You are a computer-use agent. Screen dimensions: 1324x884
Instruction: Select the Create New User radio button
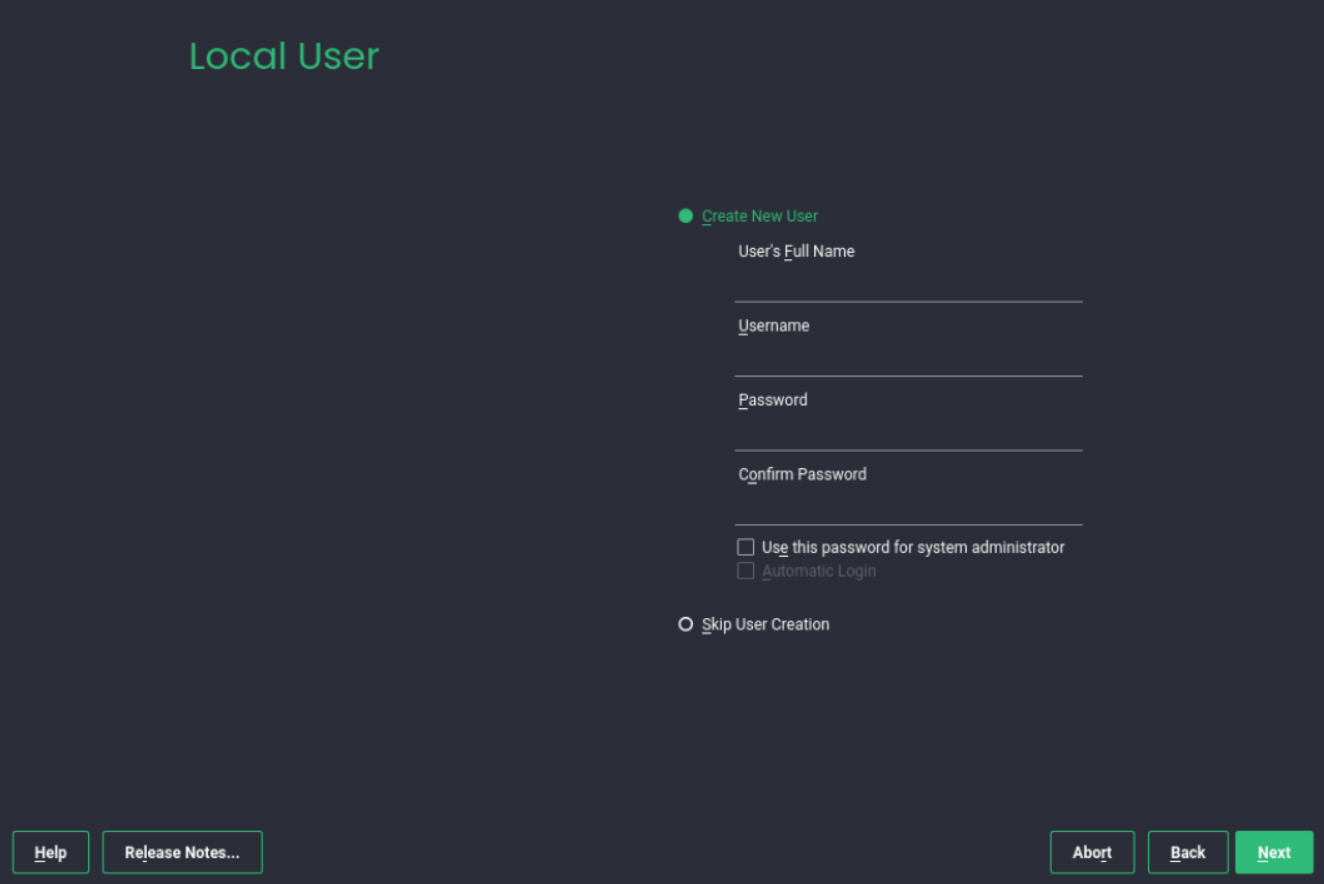(x=685, y=216)
